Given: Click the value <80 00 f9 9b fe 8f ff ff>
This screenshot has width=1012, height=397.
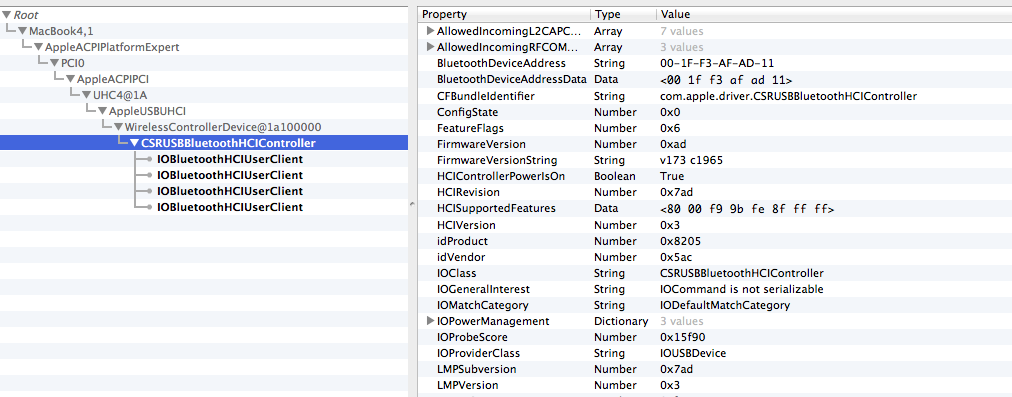Looking at the screenshot, I should click(x=747, y=209).
